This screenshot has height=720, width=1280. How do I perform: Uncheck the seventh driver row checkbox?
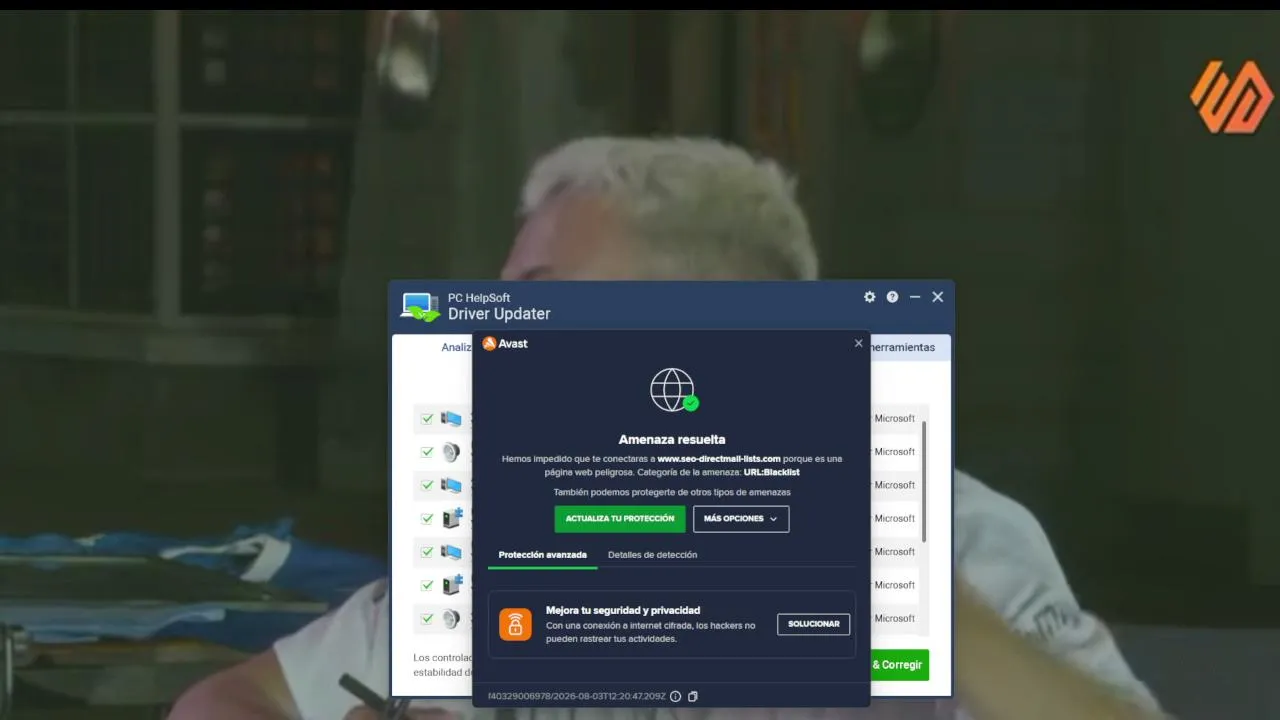coord(427,618)
